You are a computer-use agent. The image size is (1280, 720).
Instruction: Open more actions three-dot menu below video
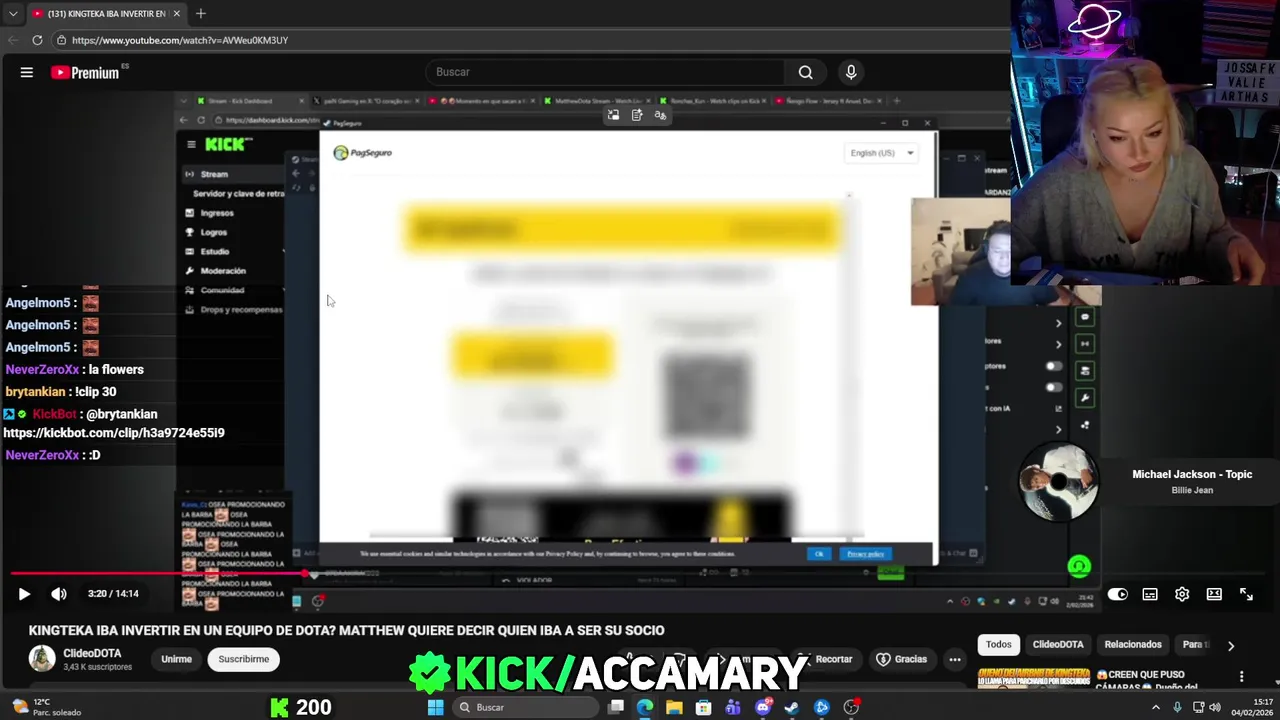(955, 659)
